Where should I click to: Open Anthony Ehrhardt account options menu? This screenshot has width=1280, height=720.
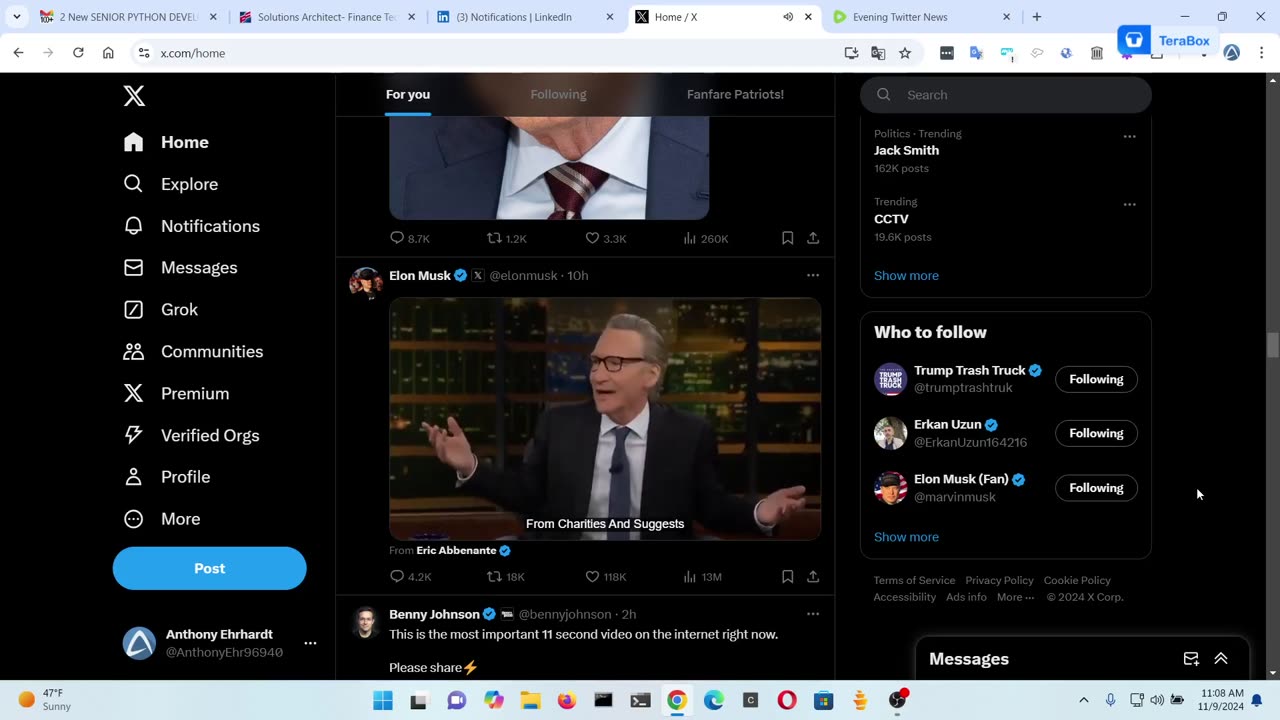[310, 643]
